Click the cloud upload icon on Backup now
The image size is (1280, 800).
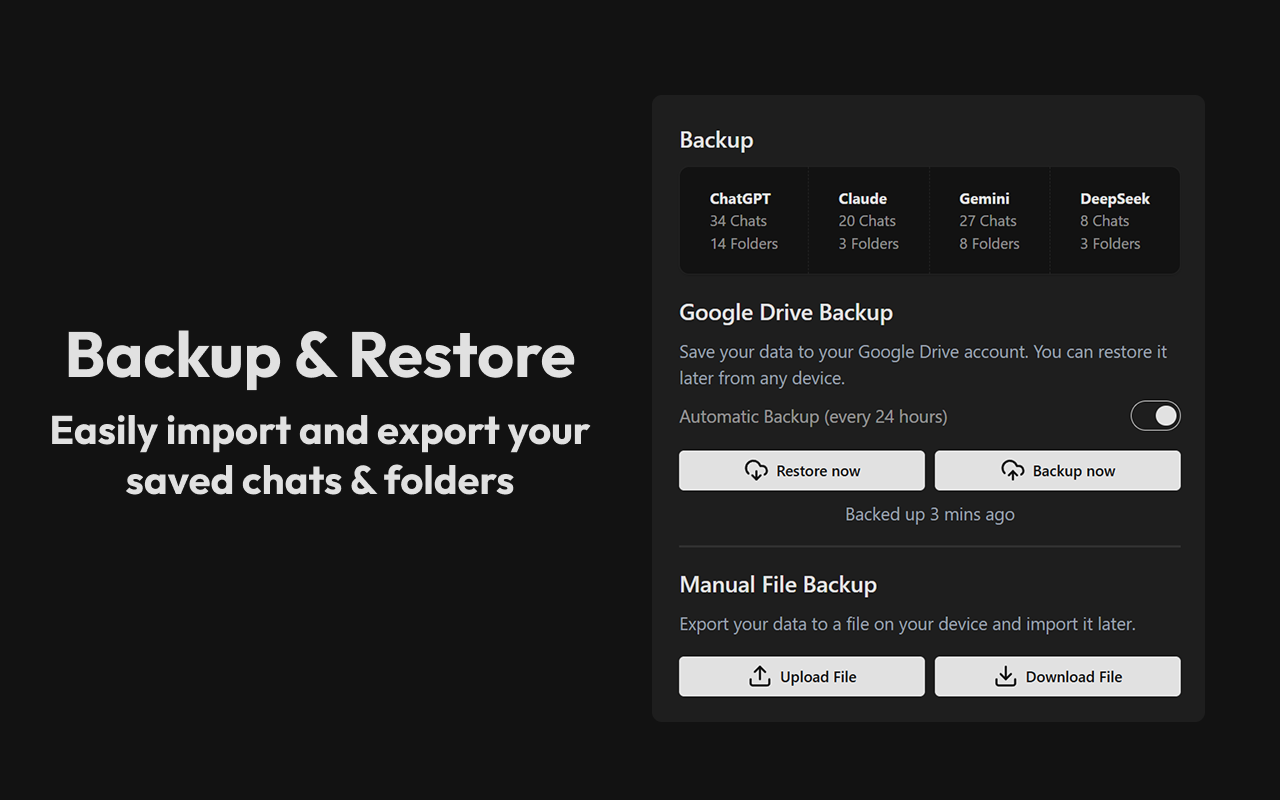(x=1014, y=470)
